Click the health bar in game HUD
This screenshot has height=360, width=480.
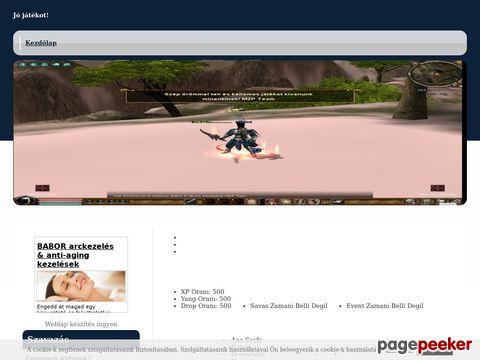pyautogui.click(x=60, y=200)
